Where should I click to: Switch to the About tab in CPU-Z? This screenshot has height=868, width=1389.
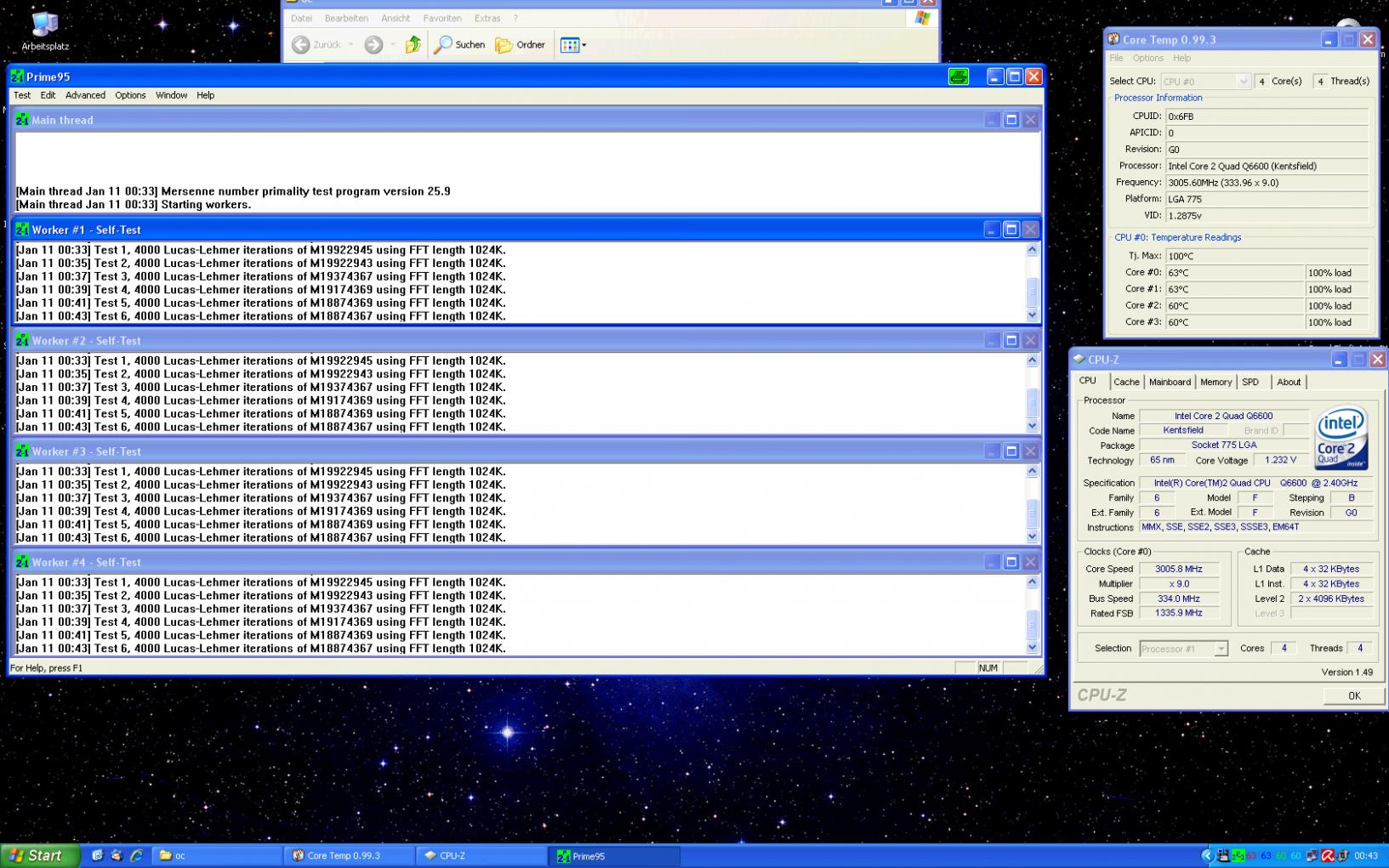click(x=1289, y=382)
